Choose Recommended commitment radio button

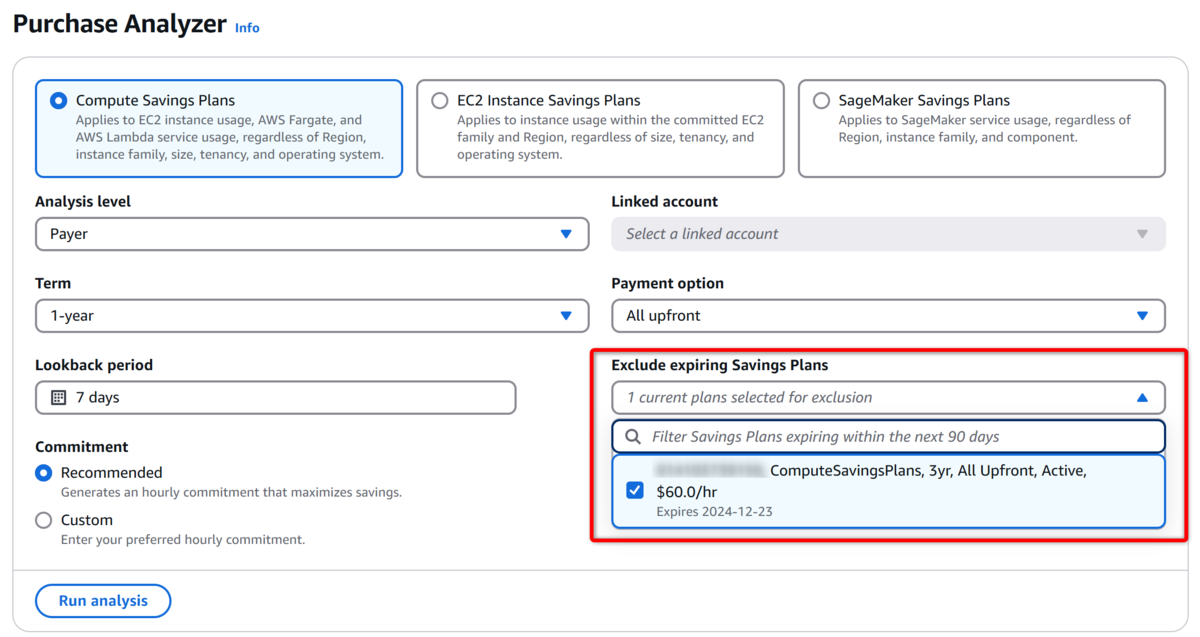click(x=43, y=473)
